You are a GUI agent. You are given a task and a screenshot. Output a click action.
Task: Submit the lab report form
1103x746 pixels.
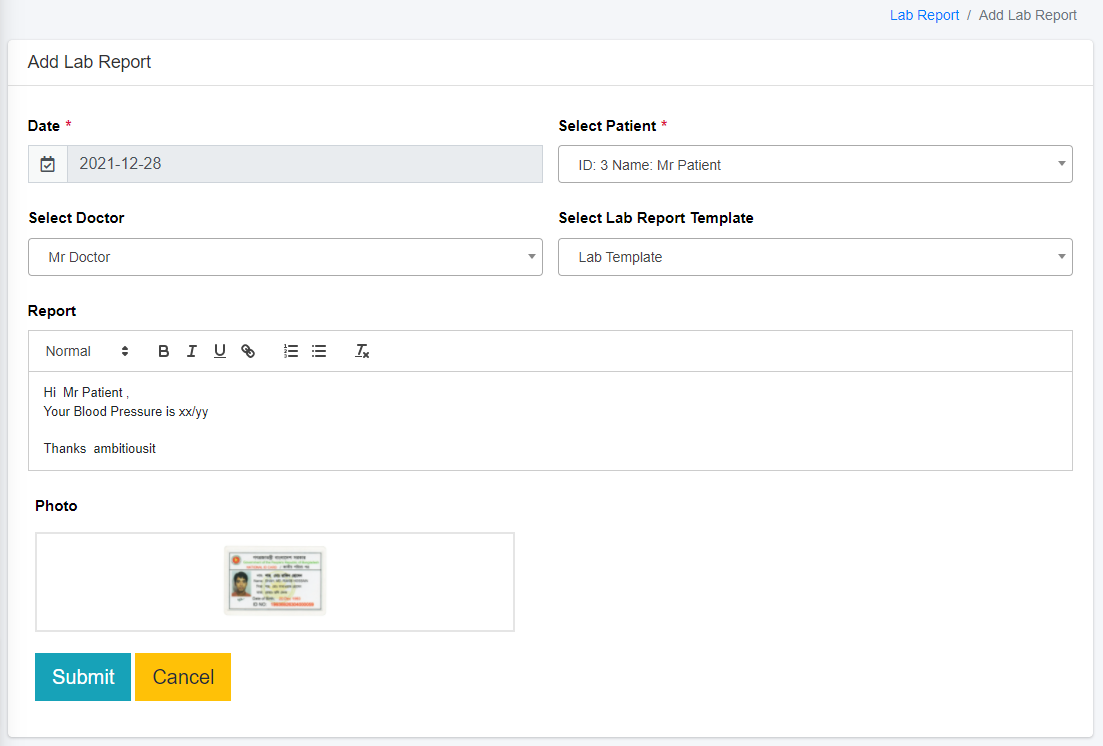click(x=83, y=677)
